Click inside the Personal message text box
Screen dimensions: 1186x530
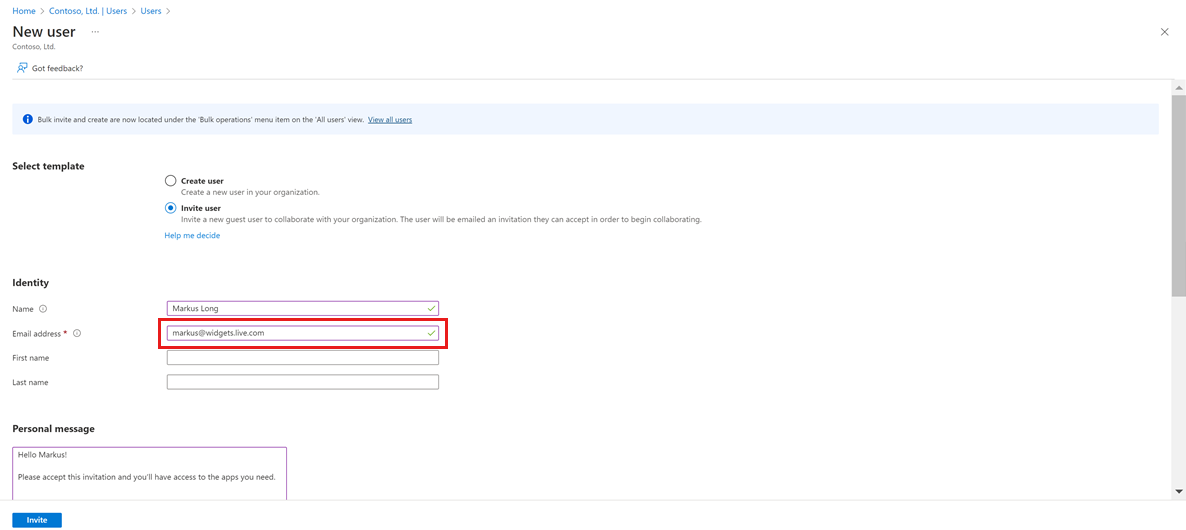point(150,473)
